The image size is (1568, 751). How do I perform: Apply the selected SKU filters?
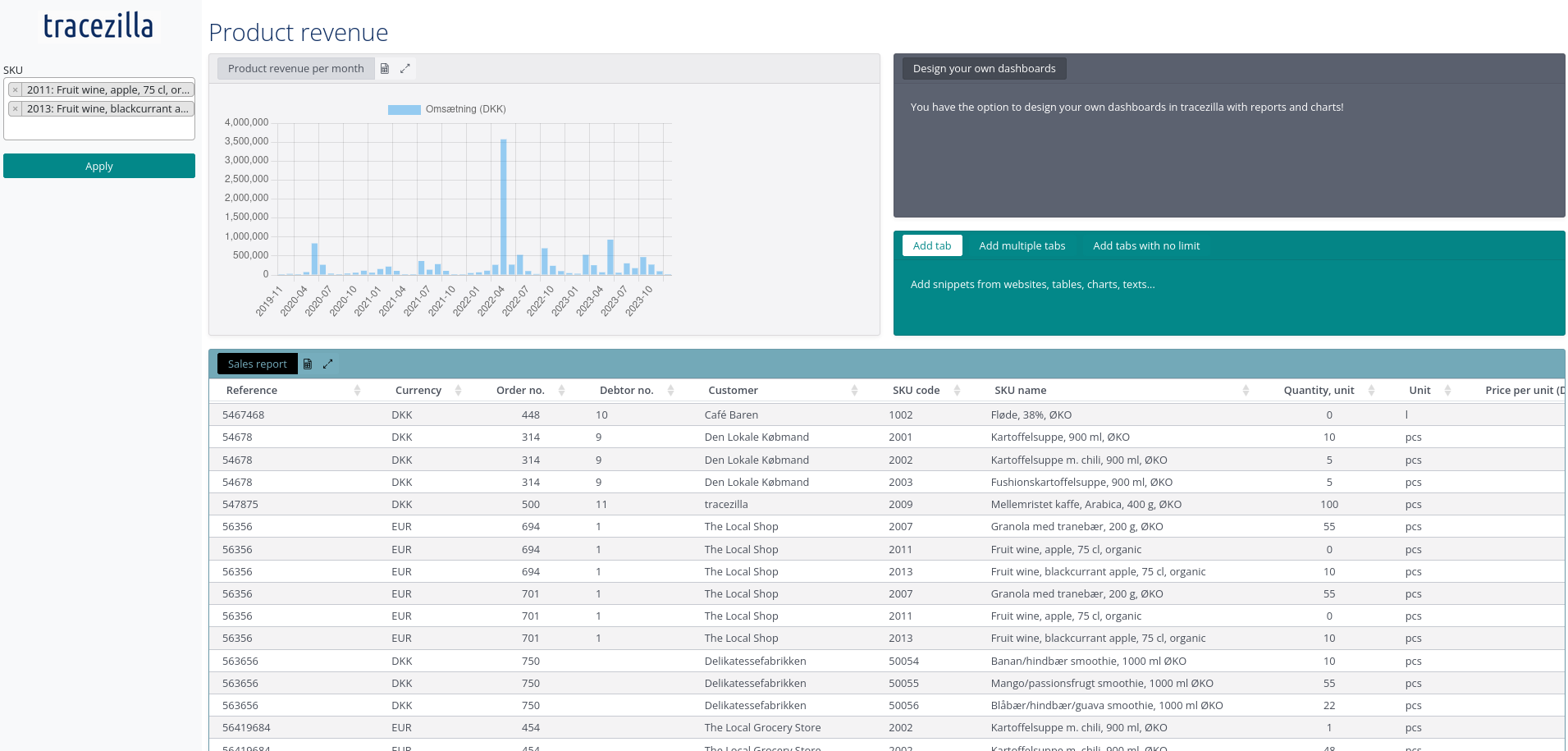(98, 166)
